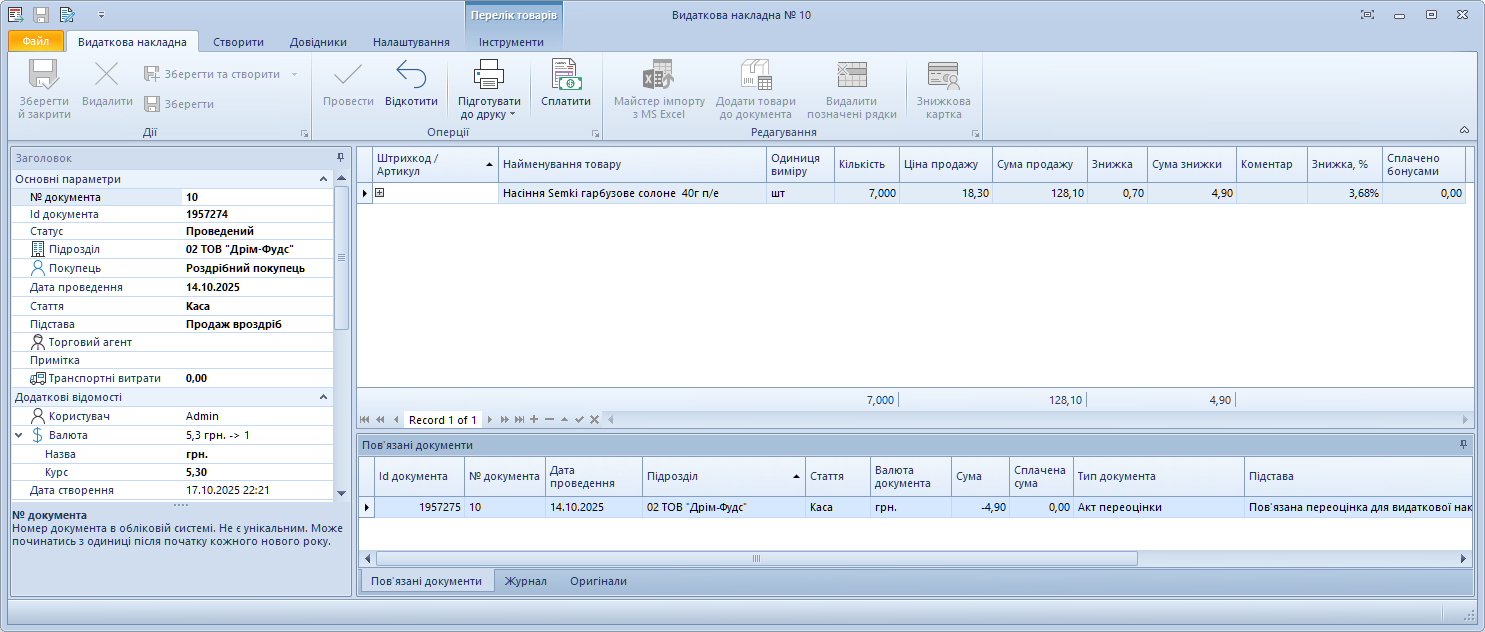Click the printer icon Підготувати до друку
Image resolution: width=1485 pixels, height=632 pixels.
point(489,76)
